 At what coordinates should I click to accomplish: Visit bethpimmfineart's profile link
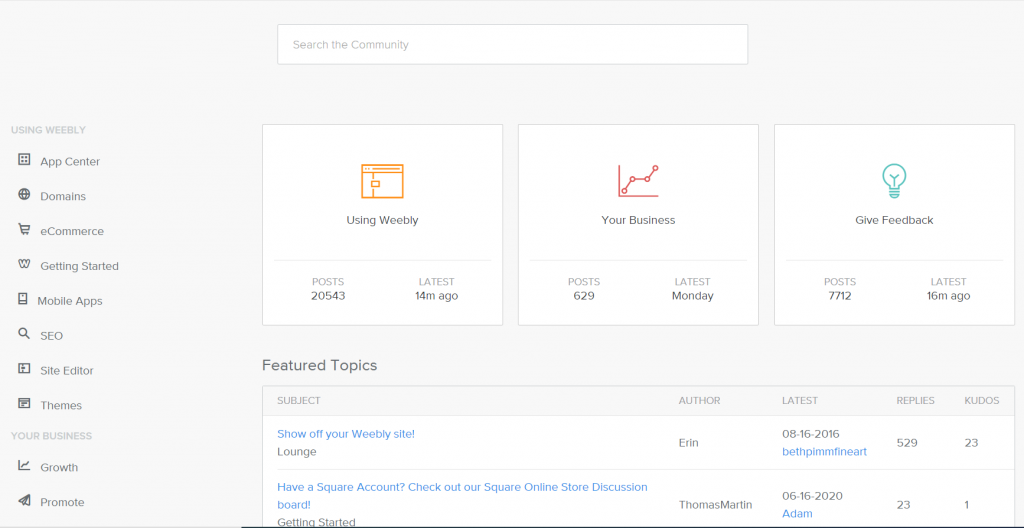point(824,452)
